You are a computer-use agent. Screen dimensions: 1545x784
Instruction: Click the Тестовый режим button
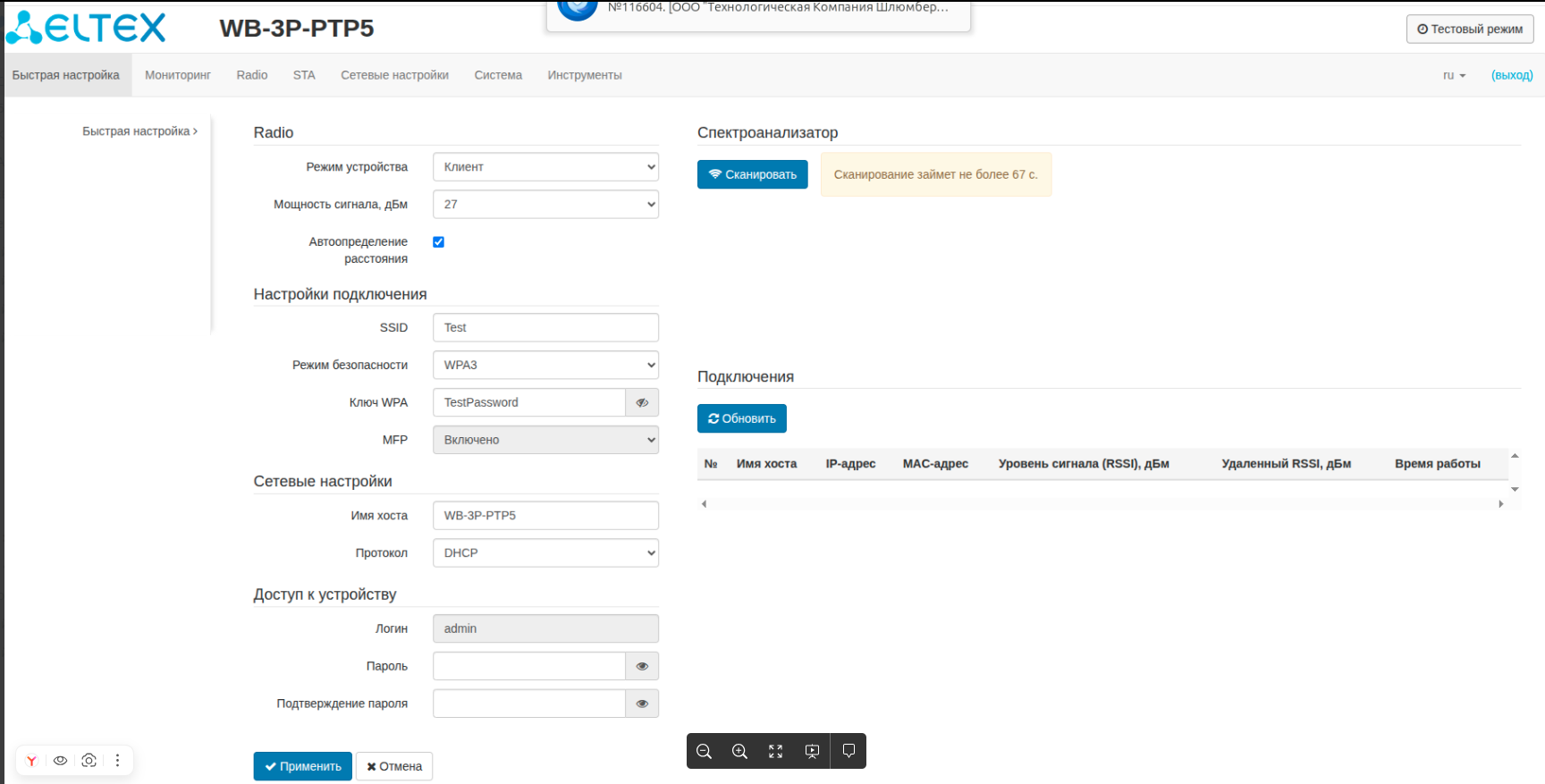tap(1470, 29)
